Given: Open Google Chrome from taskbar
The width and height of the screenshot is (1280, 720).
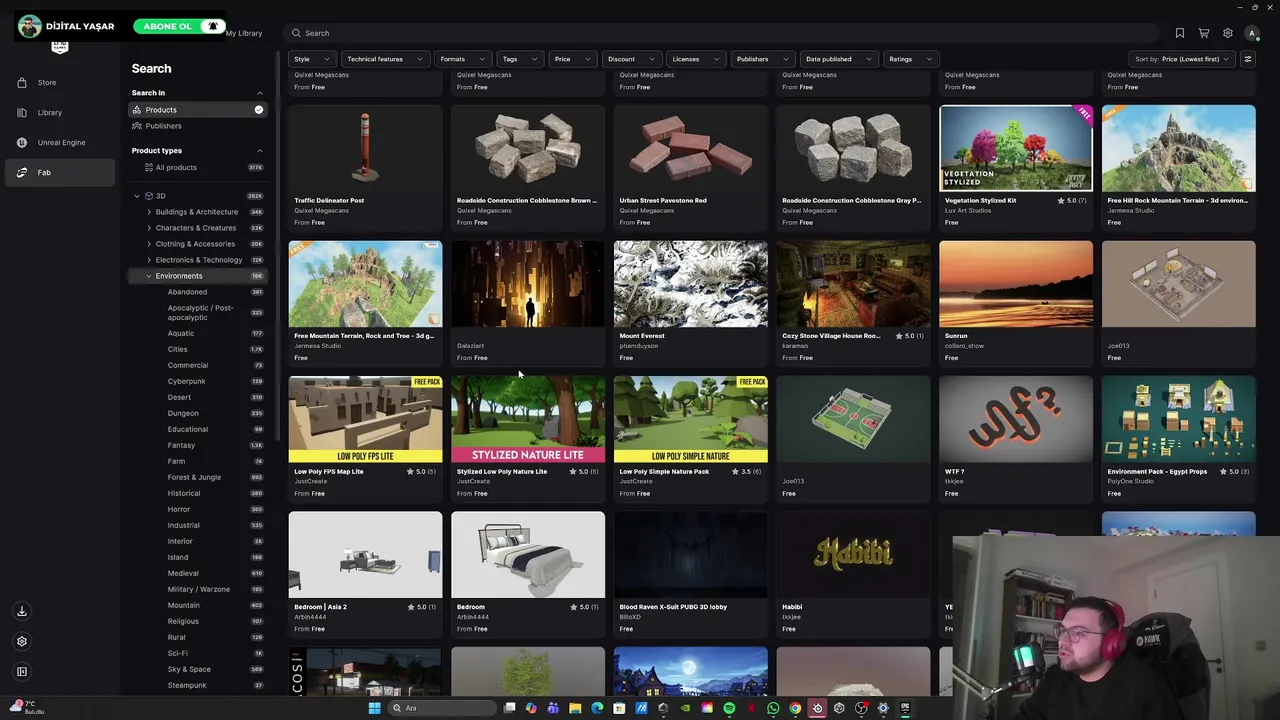Looking at the screenshot, I should click(795, 708).
